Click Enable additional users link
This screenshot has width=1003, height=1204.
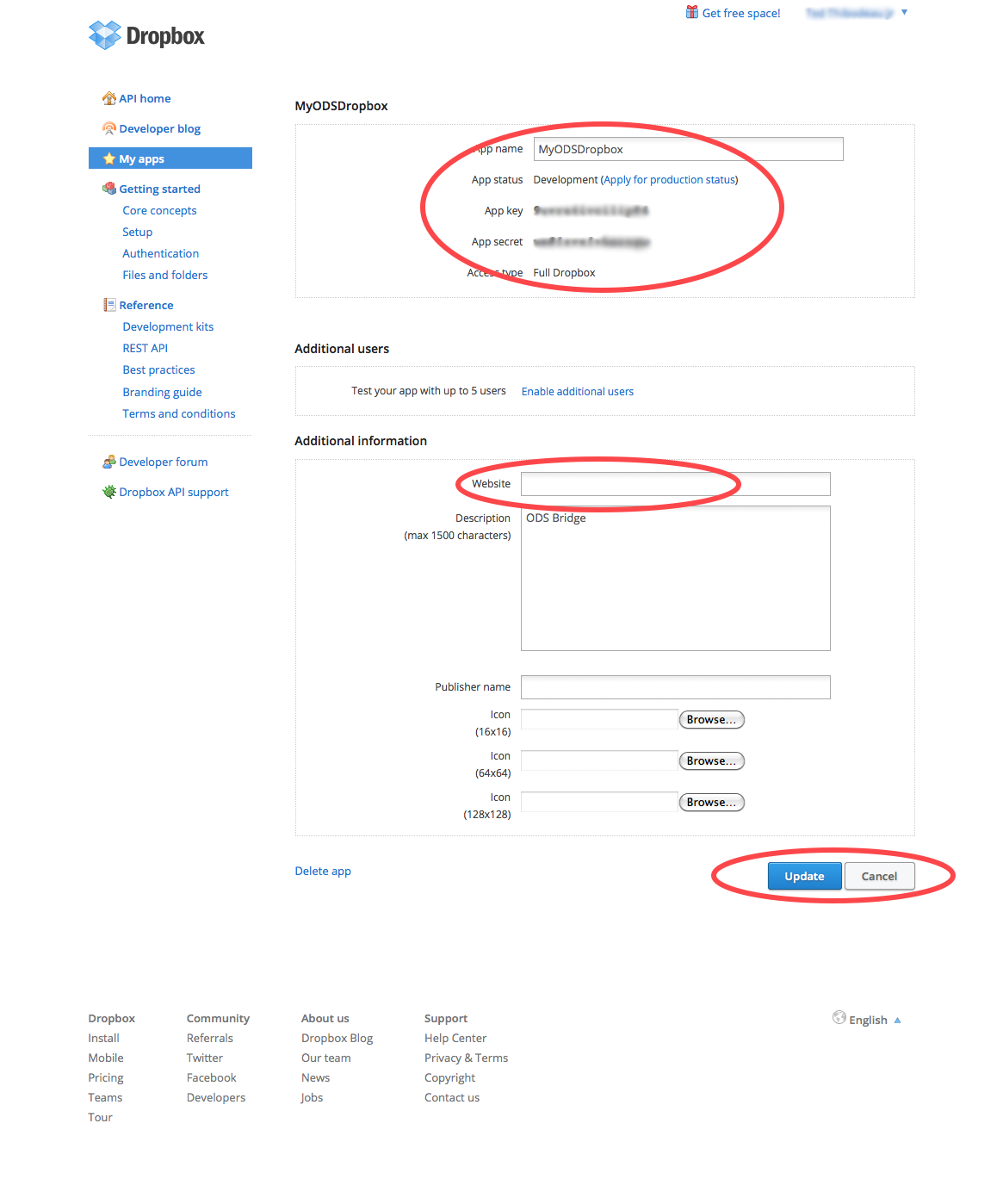tap(577, 392)
